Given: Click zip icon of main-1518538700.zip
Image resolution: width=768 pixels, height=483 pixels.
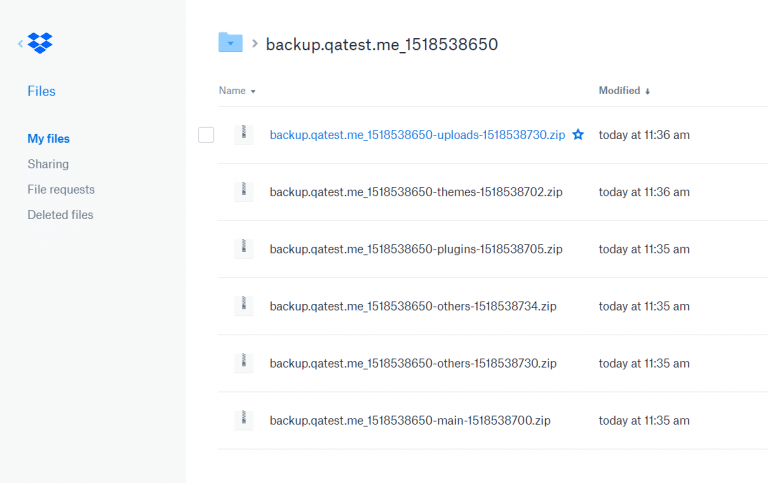Looking at the screenshot, I should (243, 420).
